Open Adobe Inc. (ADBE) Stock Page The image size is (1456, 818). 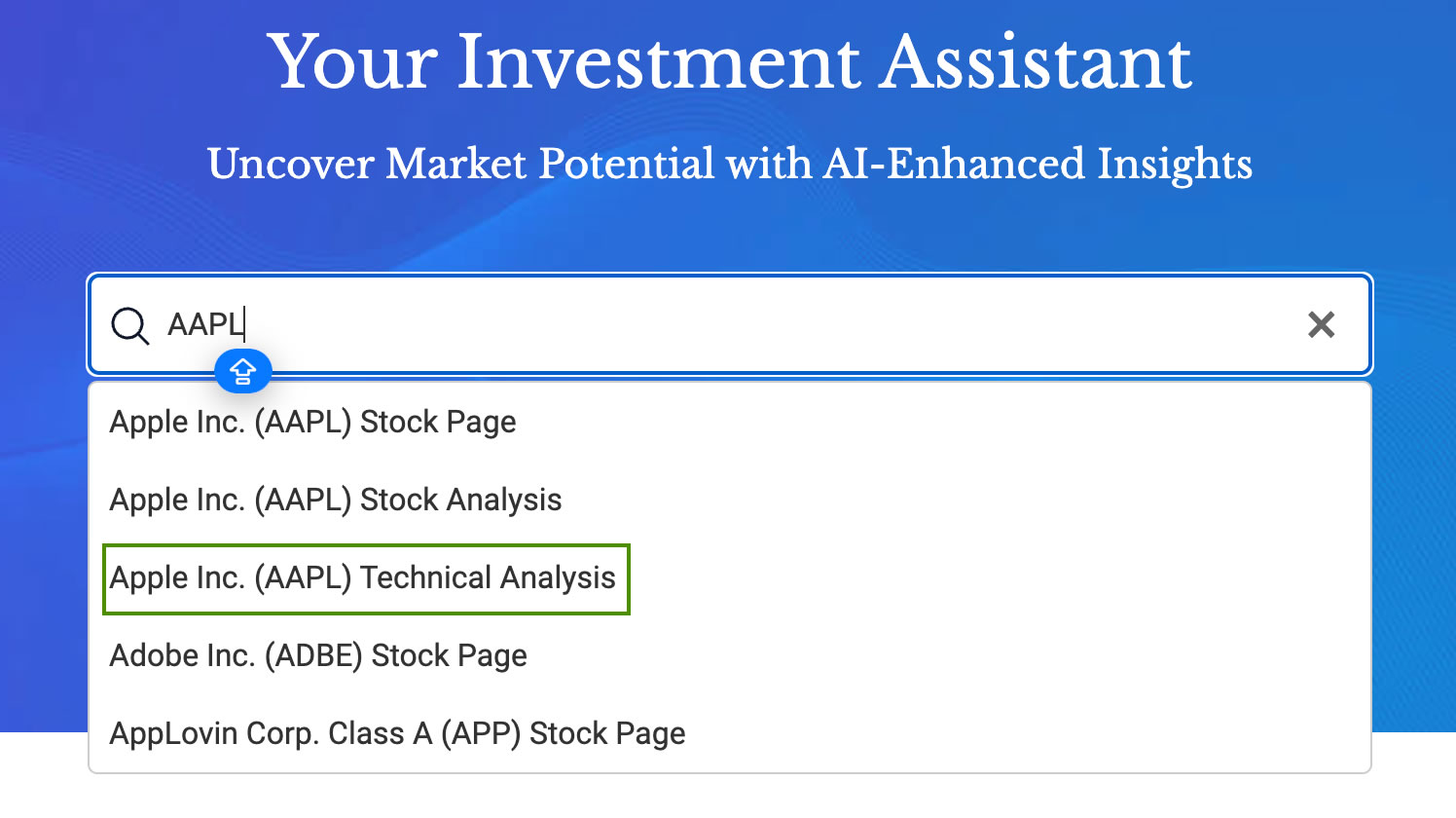[x=317, y=656]
